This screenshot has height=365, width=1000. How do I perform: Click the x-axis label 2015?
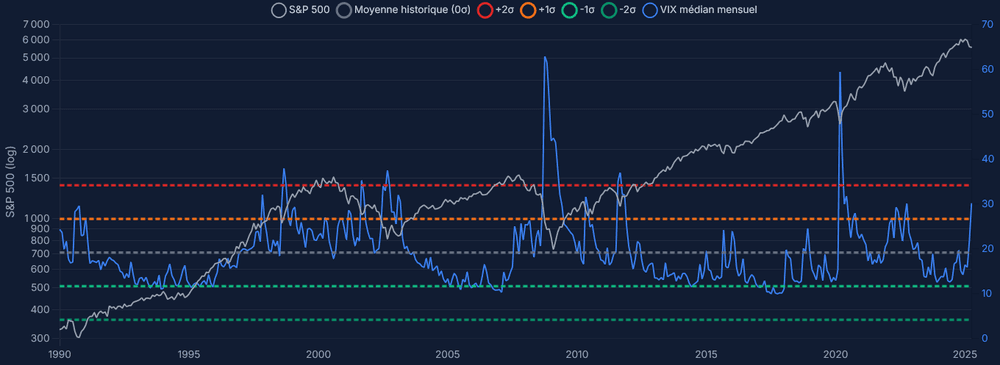[x=707, y=354]
